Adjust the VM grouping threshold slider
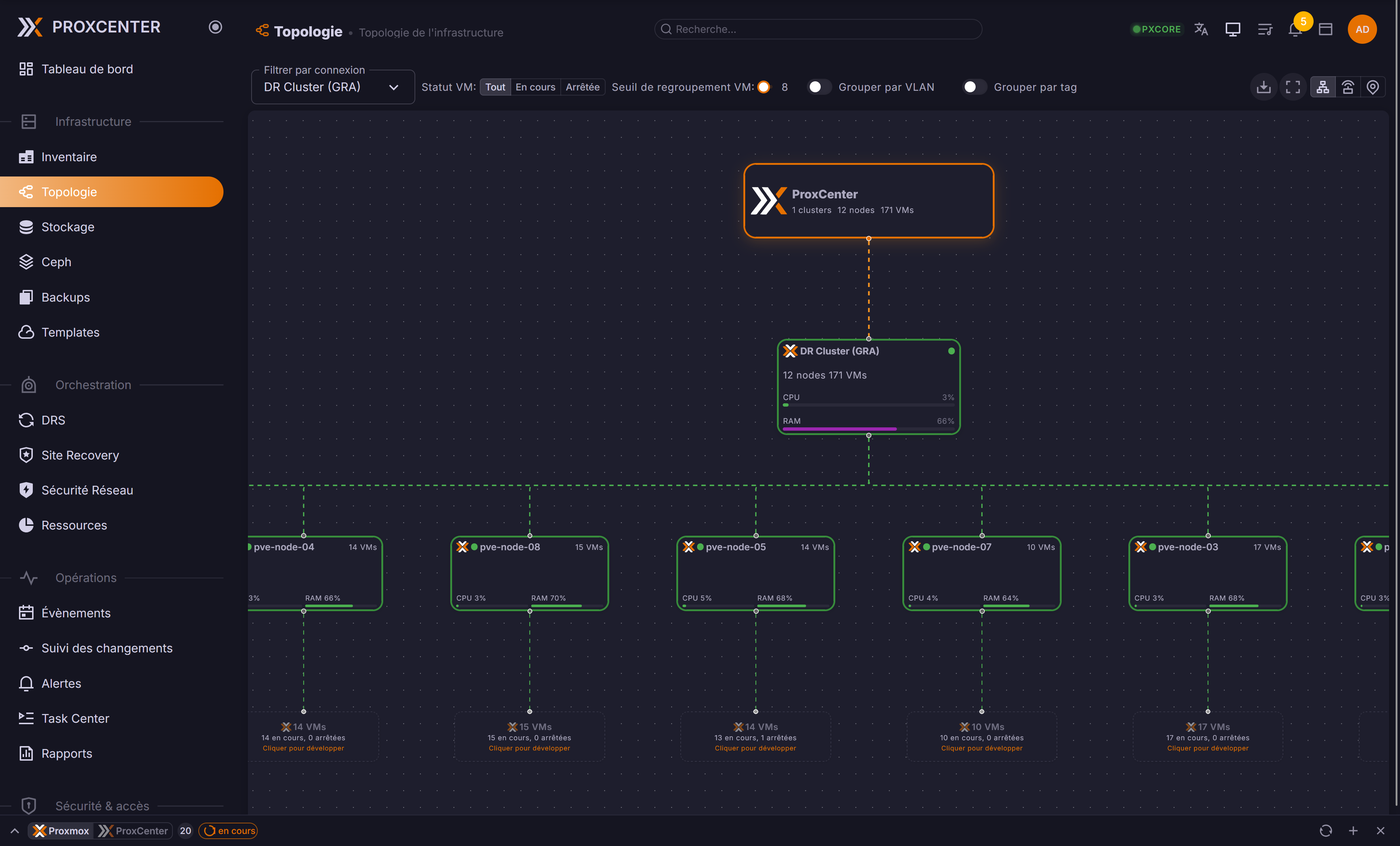1400x846 pixels. pyautogui.click(x=764, y=87)
